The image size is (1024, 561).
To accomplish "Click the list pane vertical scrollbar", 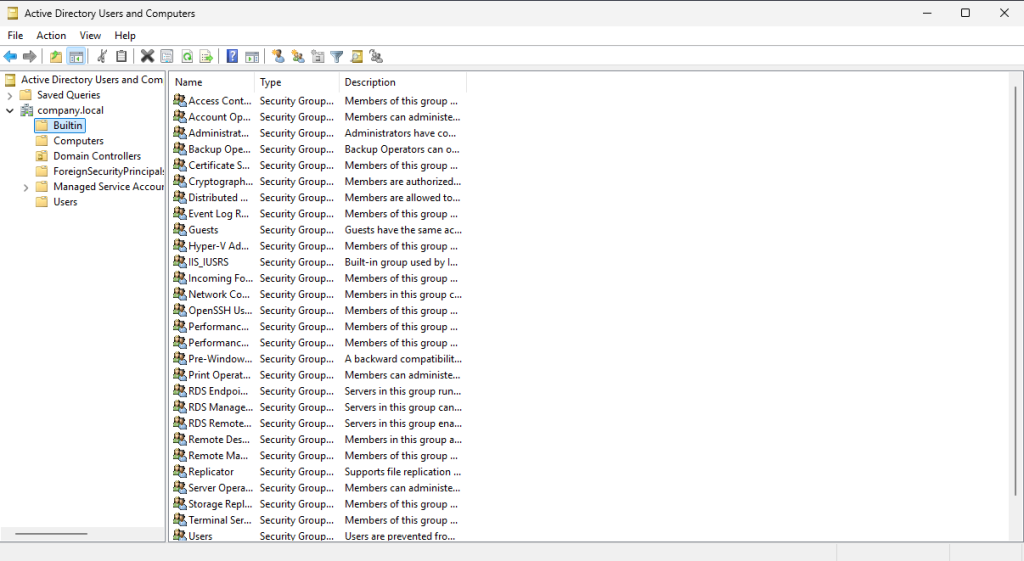I will click(x=1016, y=291).
